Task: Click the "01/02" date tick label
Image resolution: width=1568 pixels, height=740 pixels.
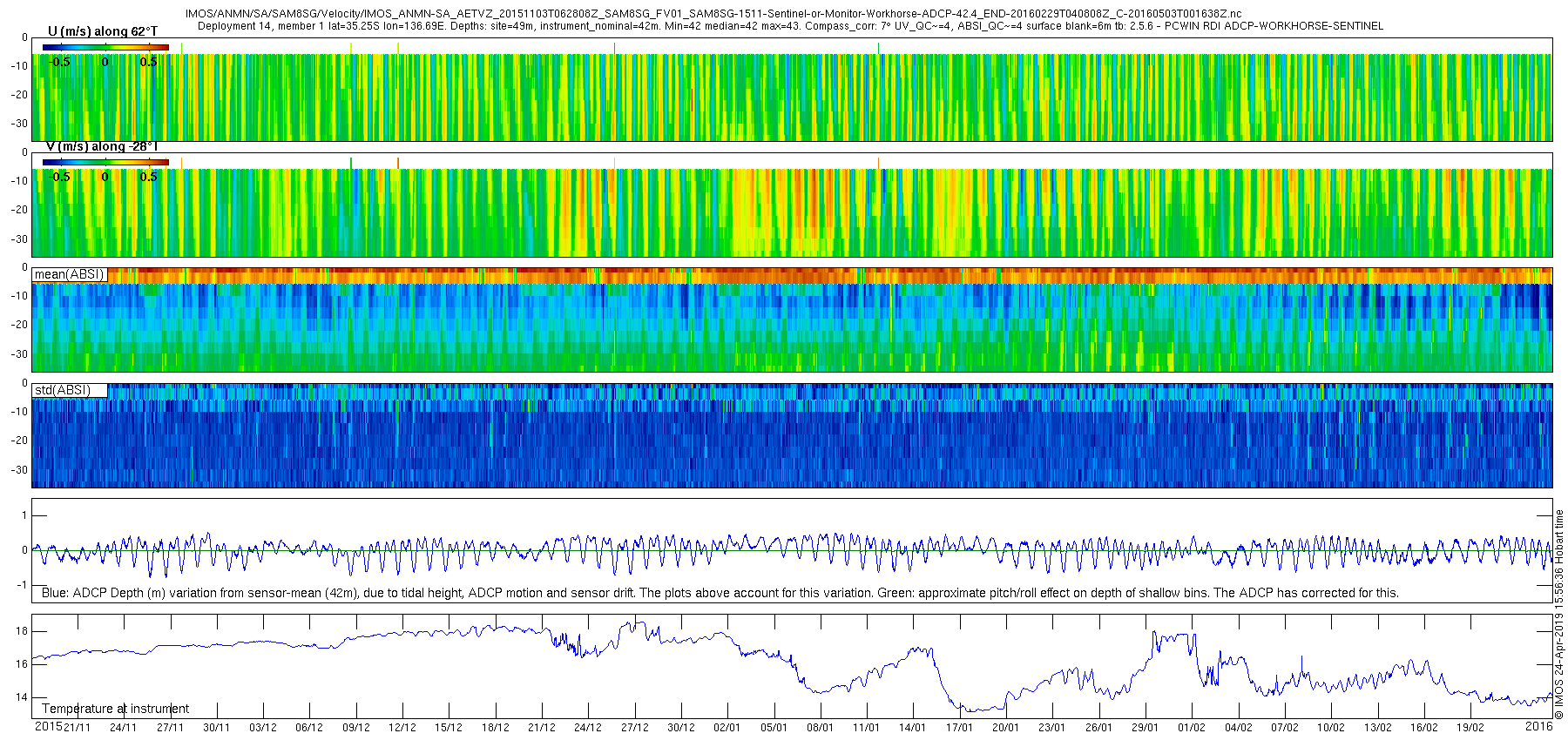Action: (x=1192, y=727)
